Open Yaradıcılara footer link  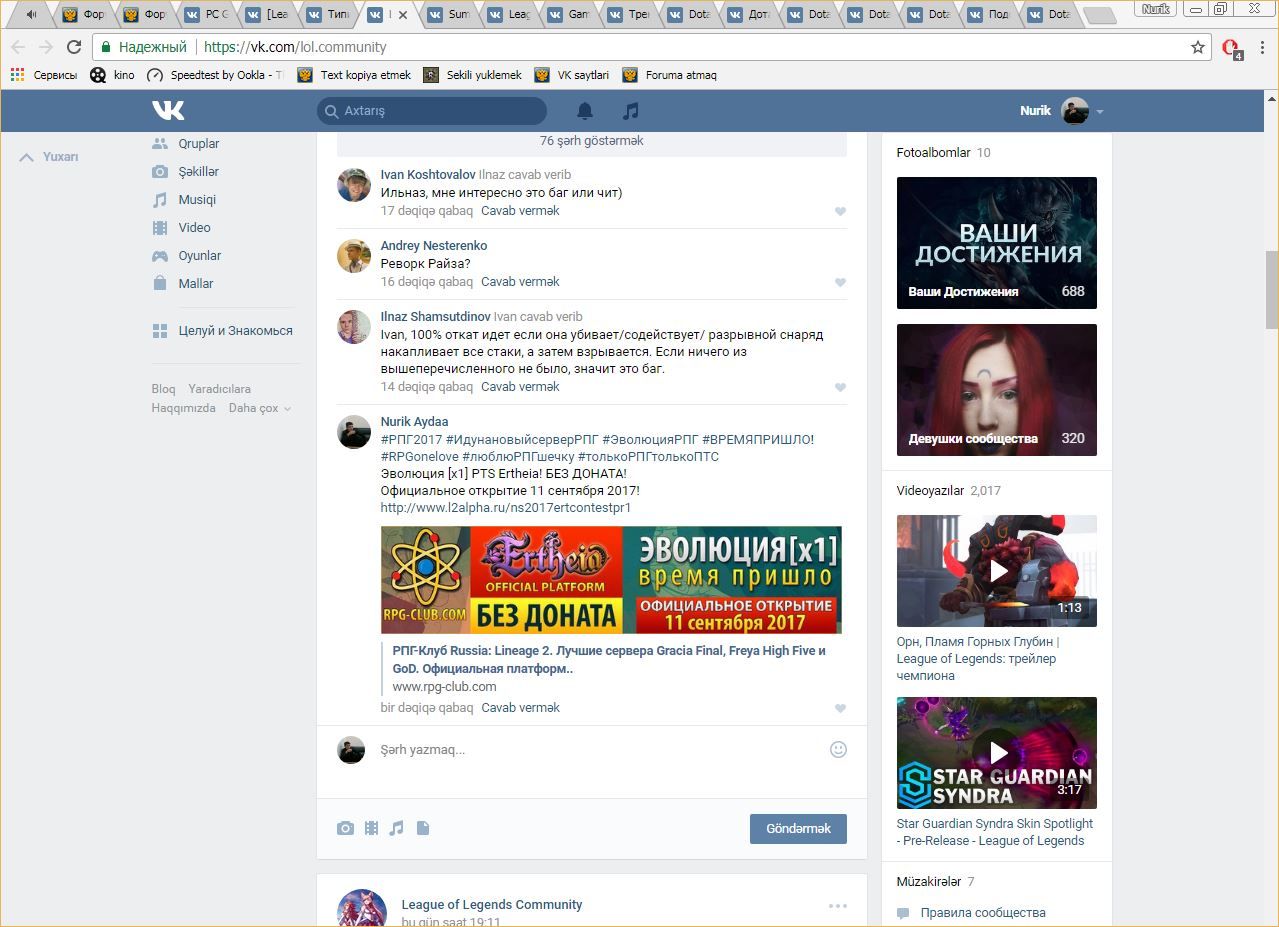(220, 389)
